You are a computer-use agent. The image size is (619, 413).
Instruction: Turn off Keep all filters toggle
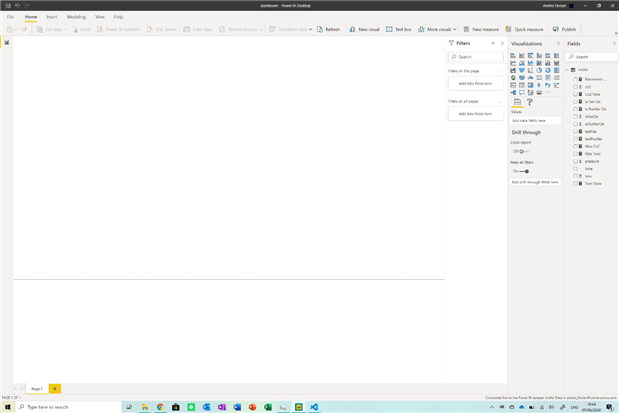coord(524,171)
